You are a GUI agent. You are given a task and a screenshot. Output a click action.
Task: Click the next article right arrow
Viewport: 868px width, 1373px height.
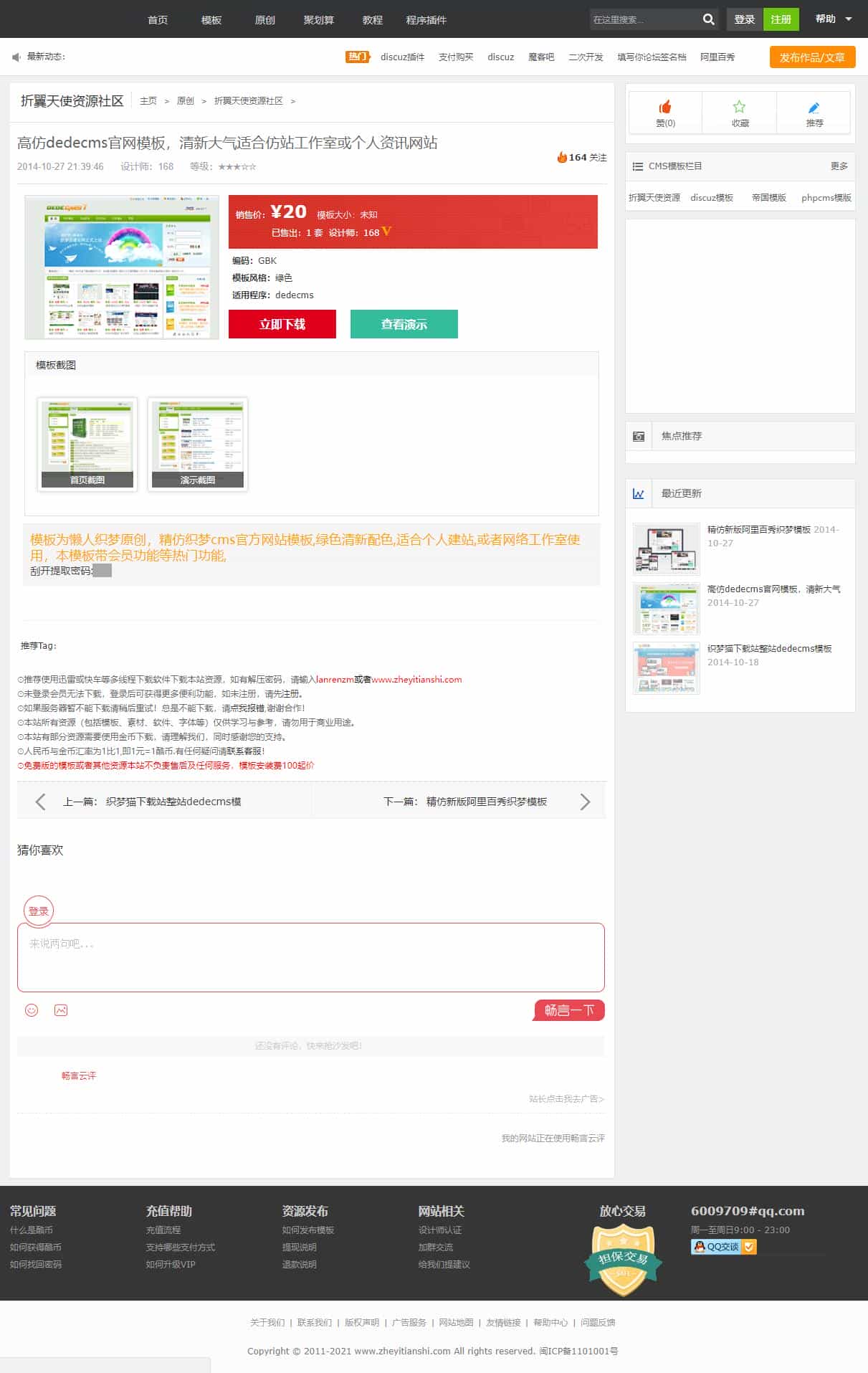585,802
